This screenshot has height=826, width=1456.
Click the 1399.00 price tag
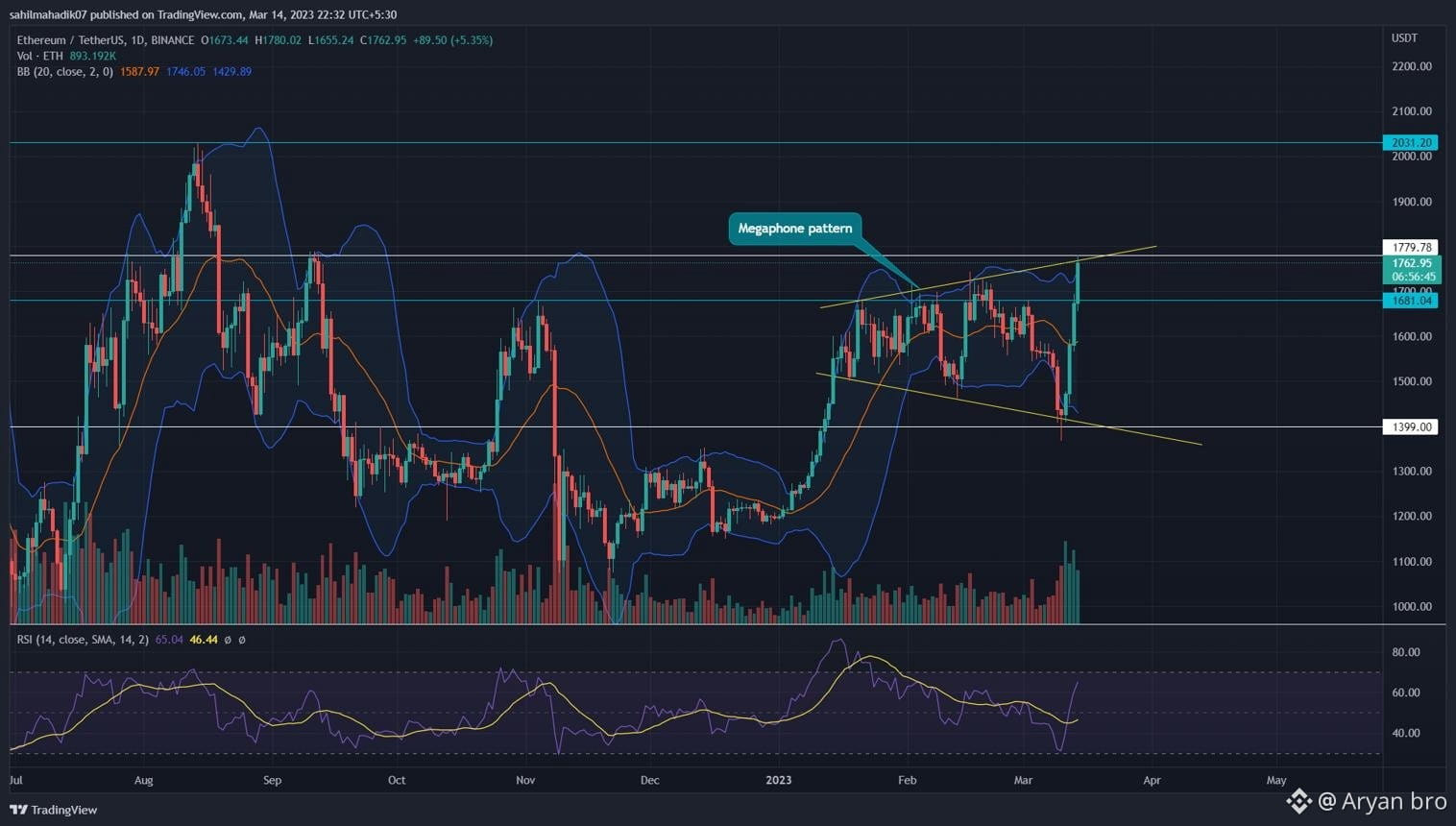click(x=1410, y=426)
